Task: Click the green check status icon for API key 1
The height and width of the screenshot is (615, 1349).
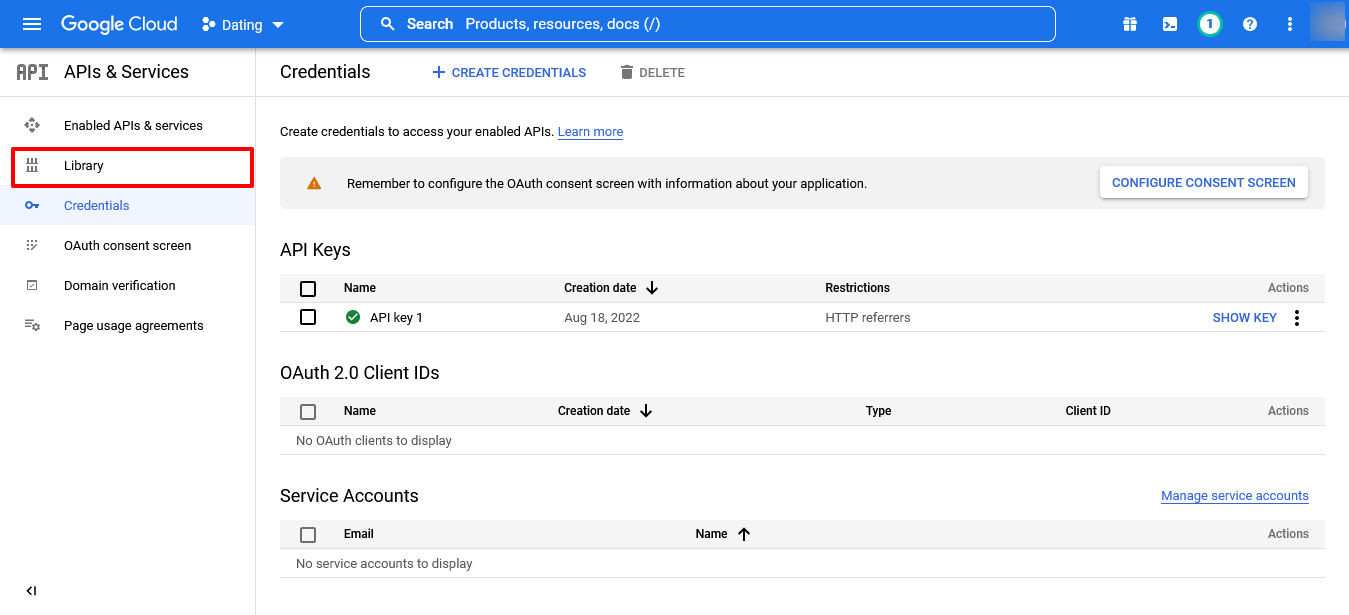Action: pos(353,317)
